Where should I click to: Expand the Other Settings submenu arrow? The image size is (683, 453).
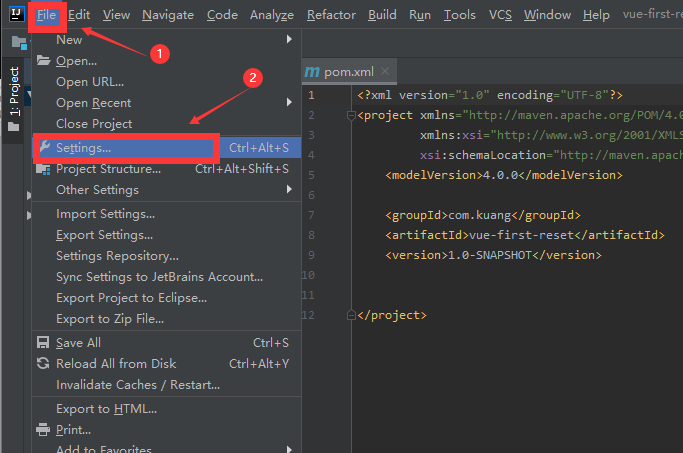289,189
